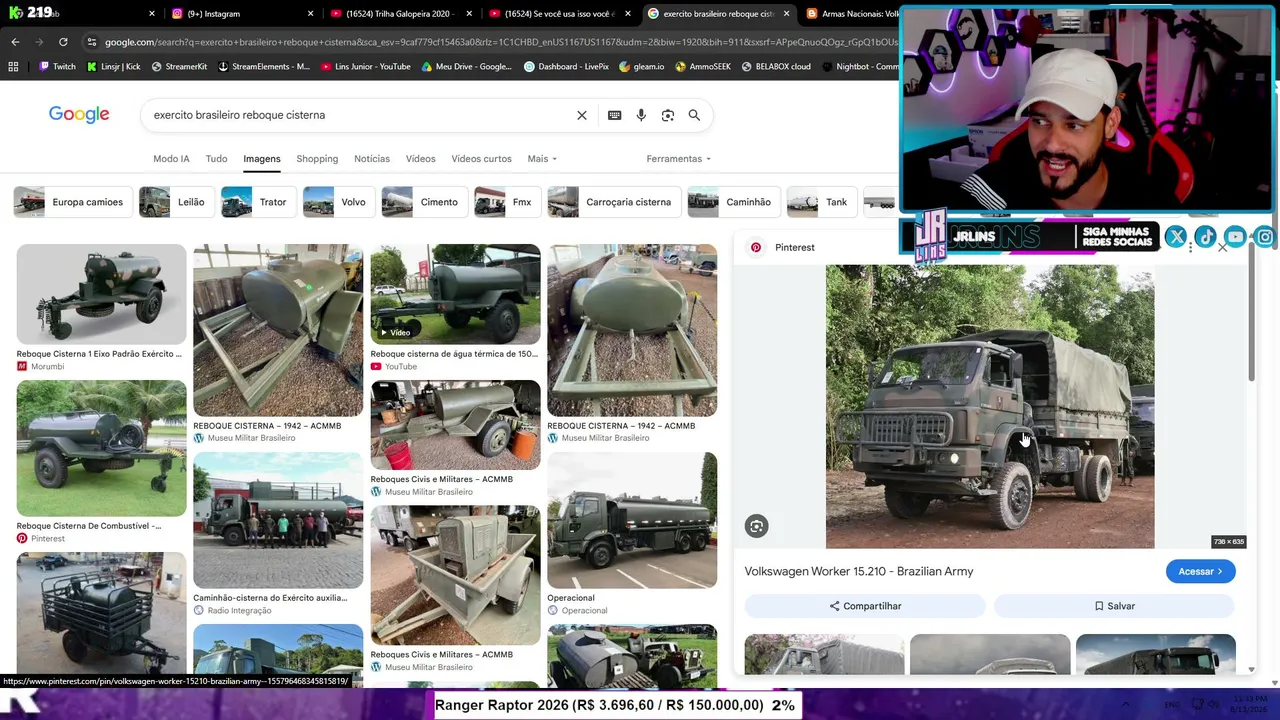Image resolution: width=1280 pixels, height=720 pixels.
Task: Open the AmmoSEEK bookmark
Action: [x=703, y=67]
